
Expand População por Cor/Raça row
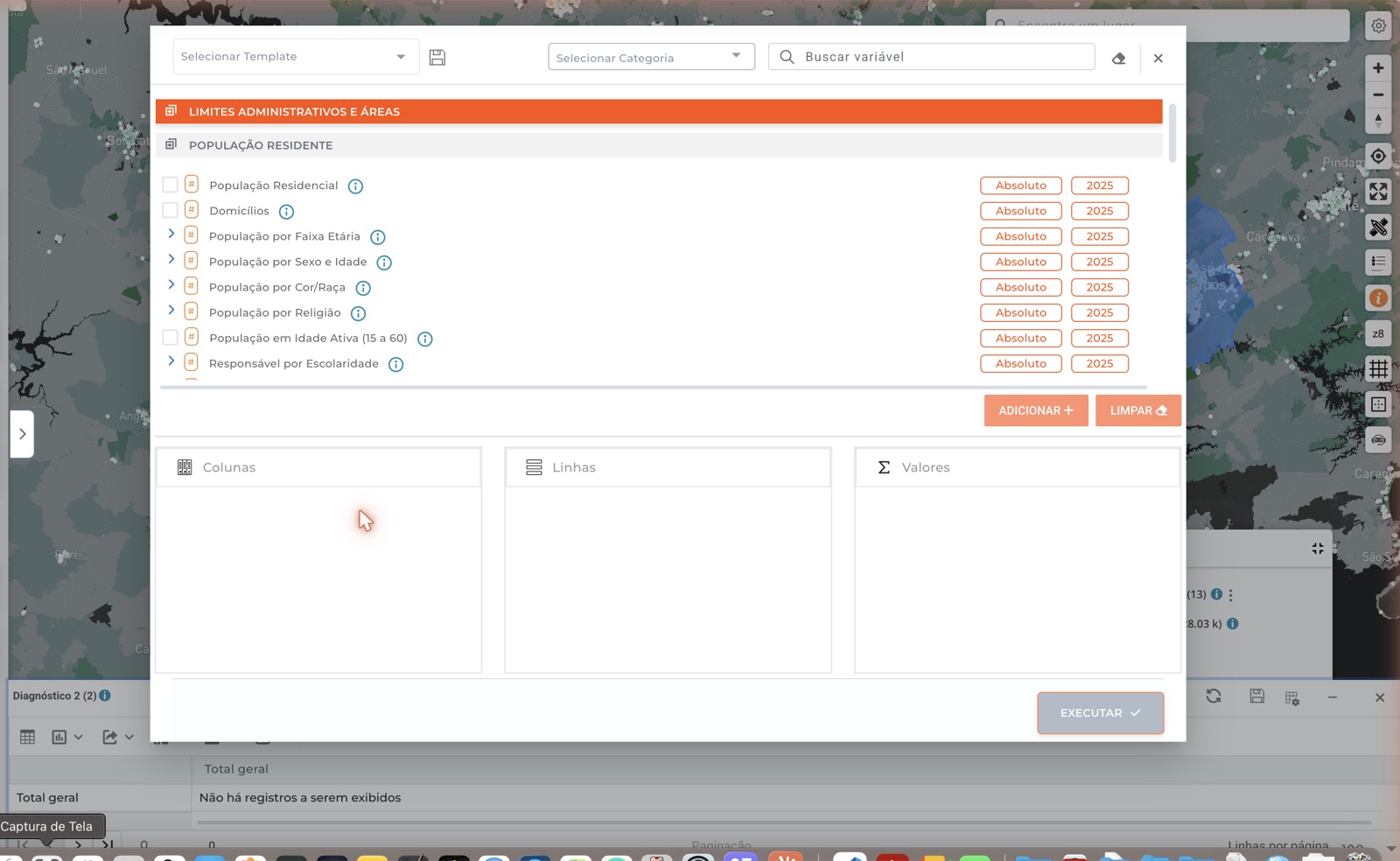pyautogui.click(x=171, y=285)
